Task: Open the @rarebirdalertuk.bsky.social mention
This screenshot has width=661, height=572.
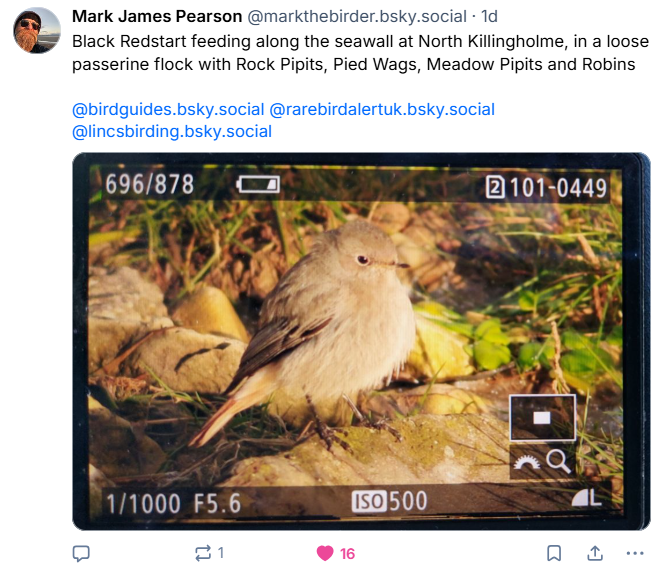Action: tap(382, 109)
